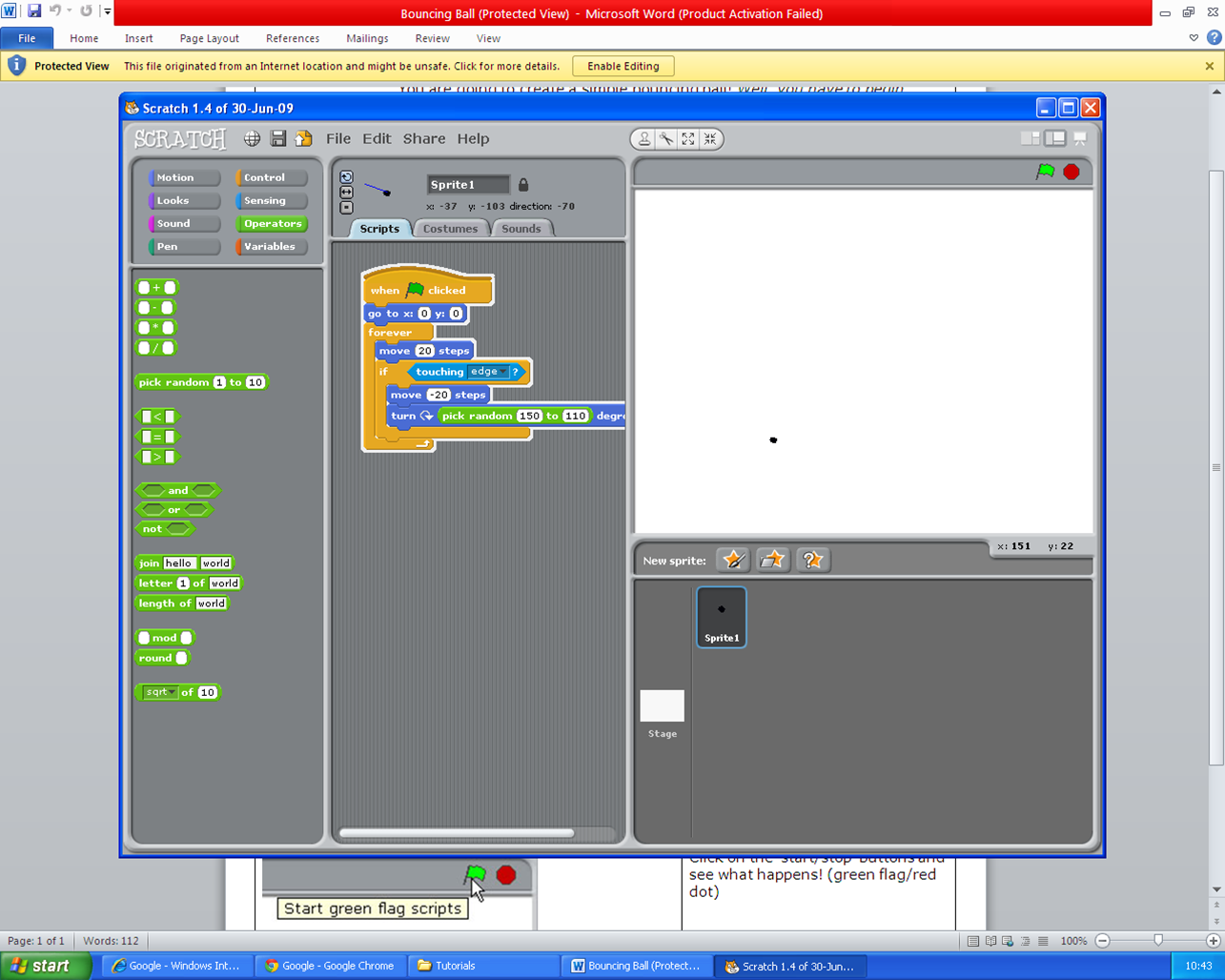The height and width of the screenshot is (980, 1225).
Task: Set sprite to only face left-right
Action: 346,192
